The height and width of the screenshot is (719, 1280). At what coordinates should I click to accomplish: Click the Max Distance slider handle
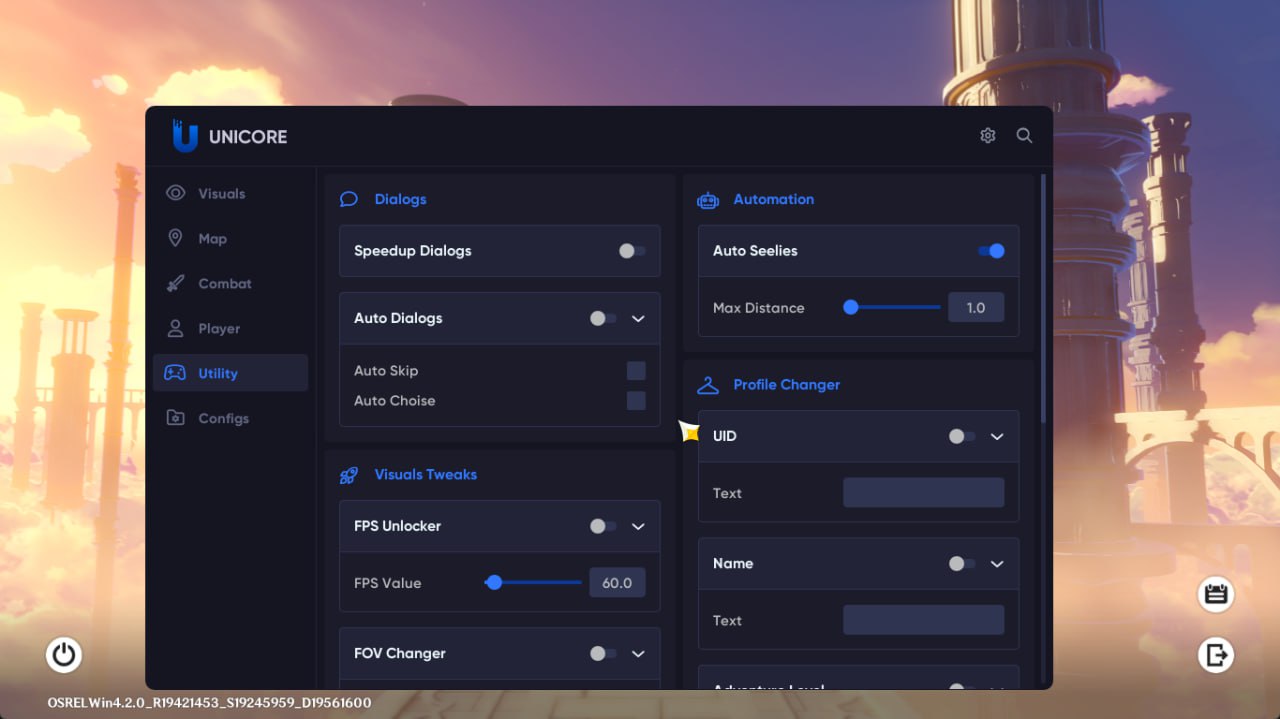[851, 307]
